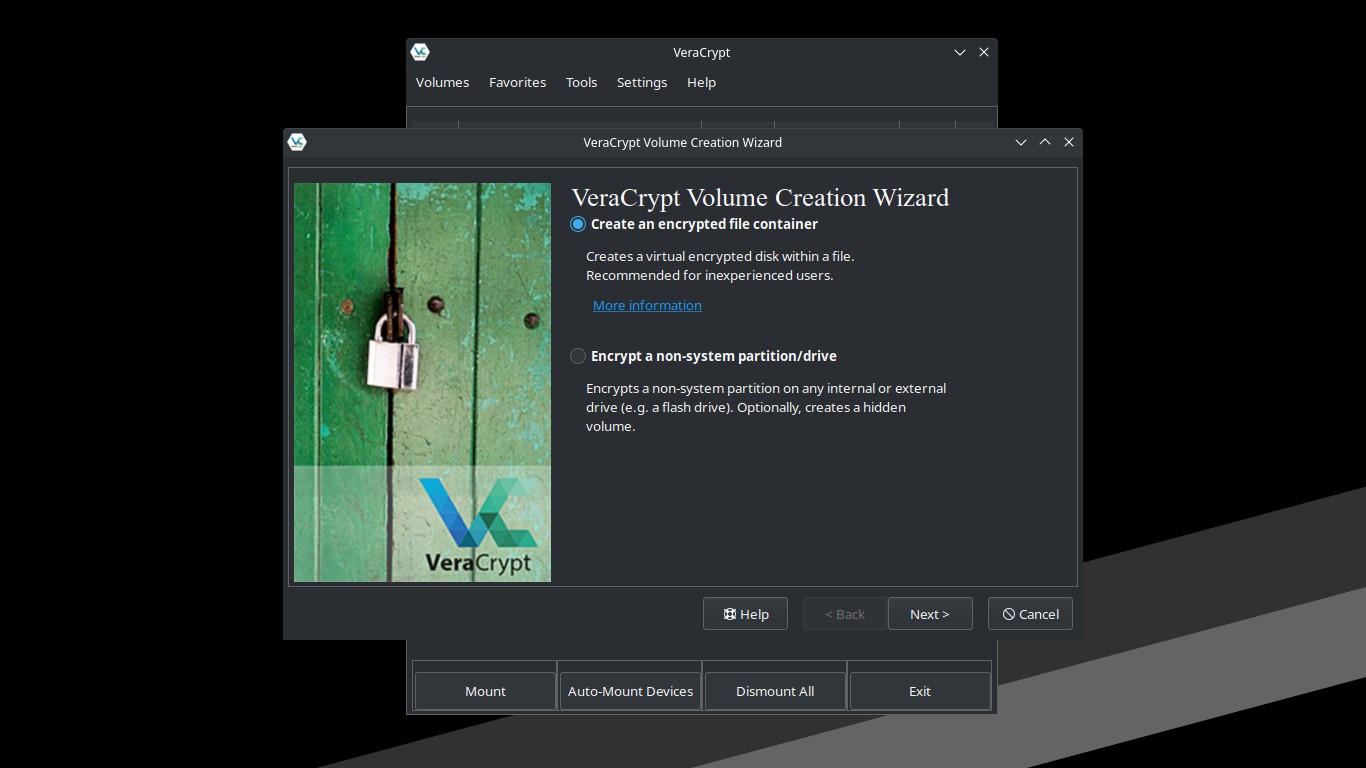Click the Help button in wizard

[x=745, y=614]
